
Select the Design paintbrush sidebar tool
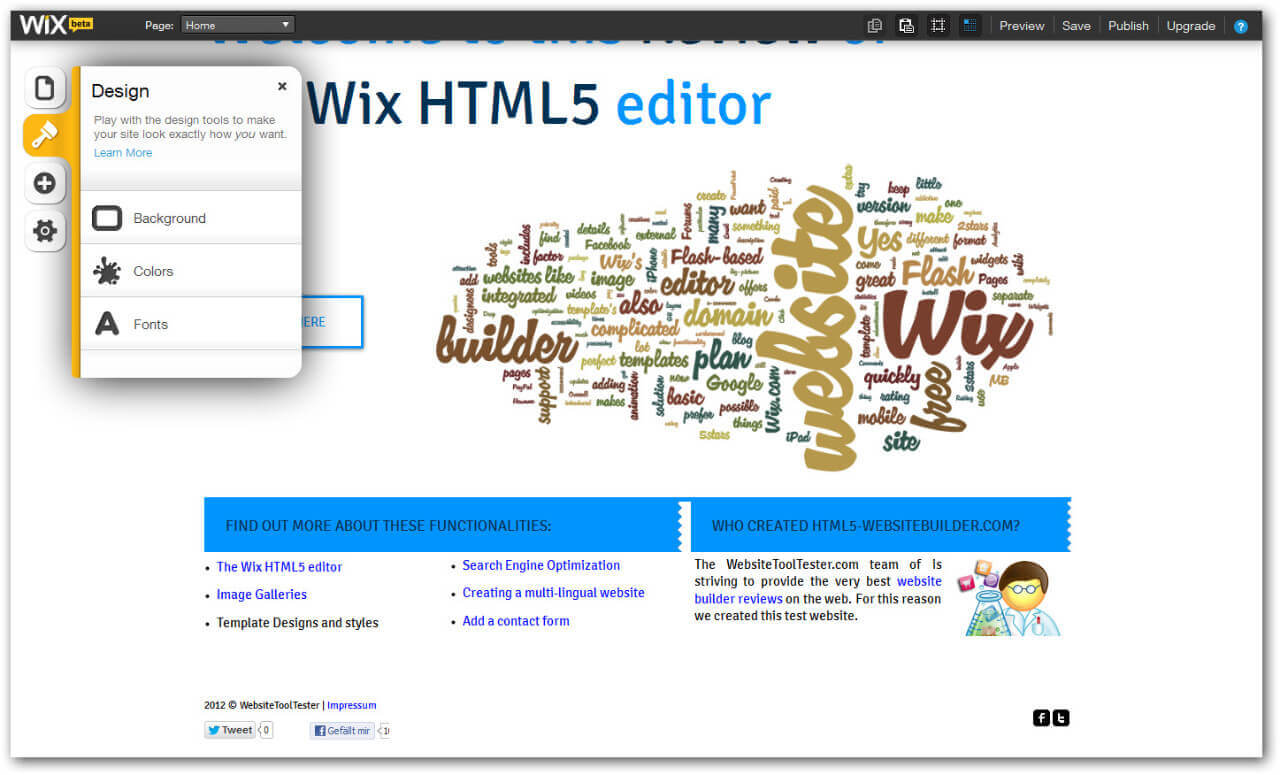coord(46,135)
